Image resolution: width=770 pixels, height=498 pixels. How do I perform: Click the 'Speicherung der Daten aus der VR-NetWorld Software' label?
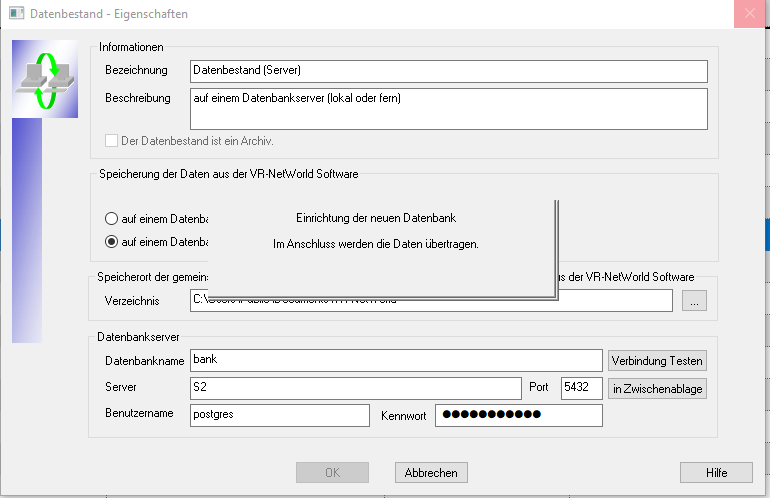coord(229,174)
